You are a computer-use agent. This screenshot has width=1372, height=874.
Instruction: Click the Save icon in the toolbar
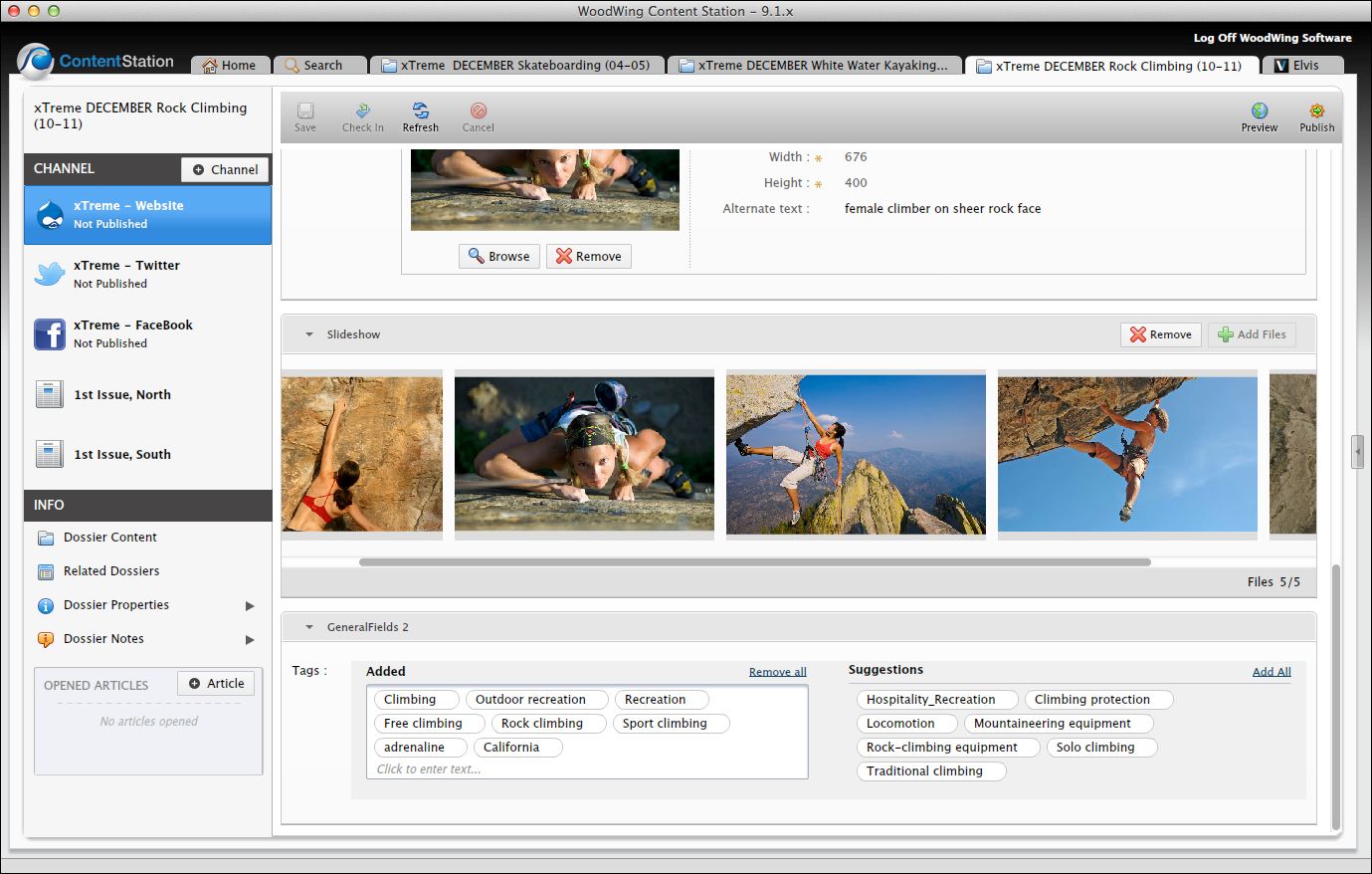(305, 114)
